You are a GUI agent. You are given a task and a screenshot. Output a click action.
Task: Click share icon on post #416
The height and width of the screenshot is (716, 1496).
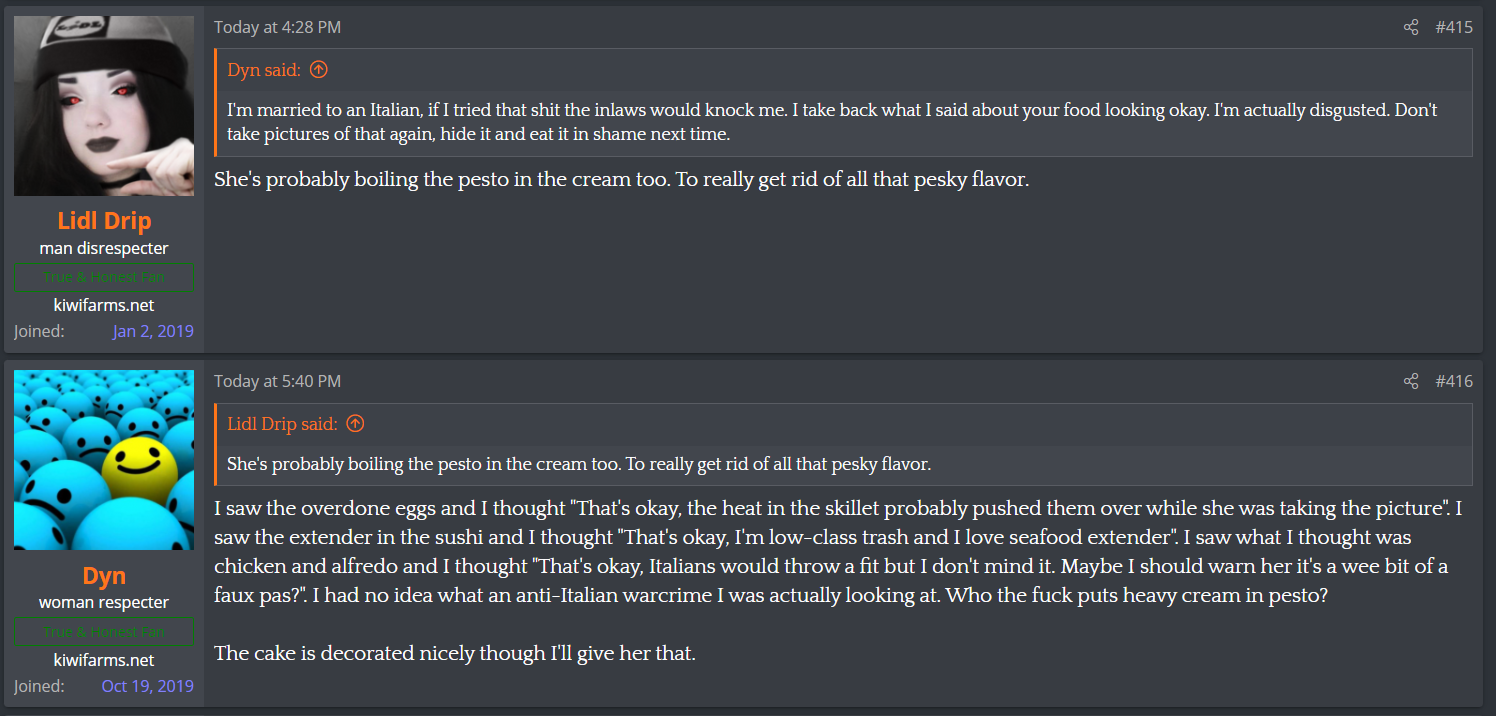pyautogui.click(x=1410, y=381)
